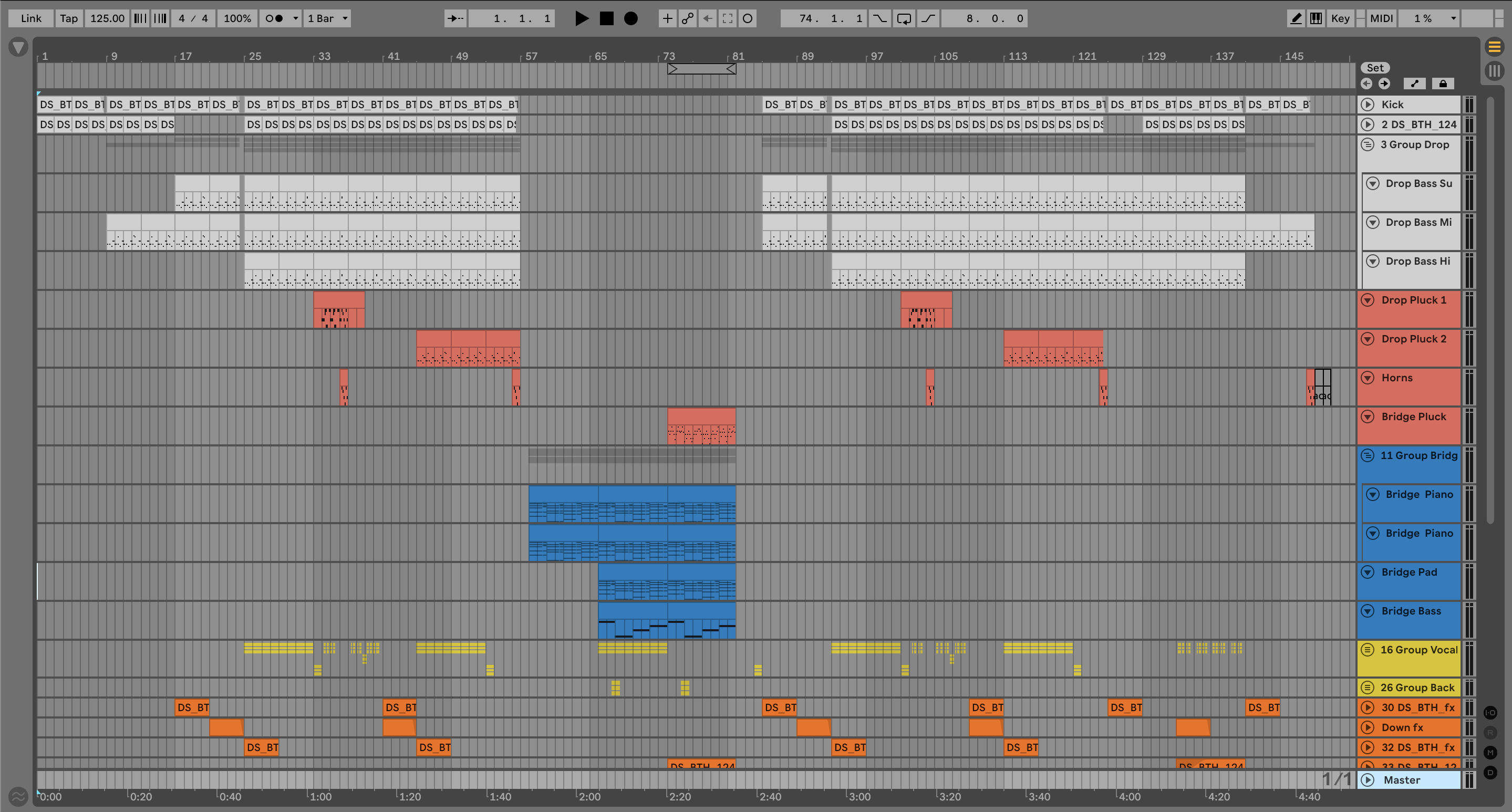Click the 125.00 tempo field

(x=107, y=18)
